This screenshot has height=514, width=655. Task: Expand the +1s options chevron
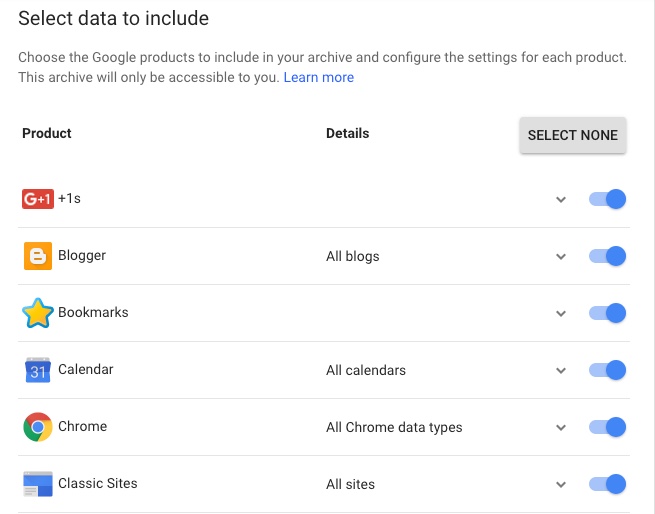pyautogui.click(x=561, y=199)
